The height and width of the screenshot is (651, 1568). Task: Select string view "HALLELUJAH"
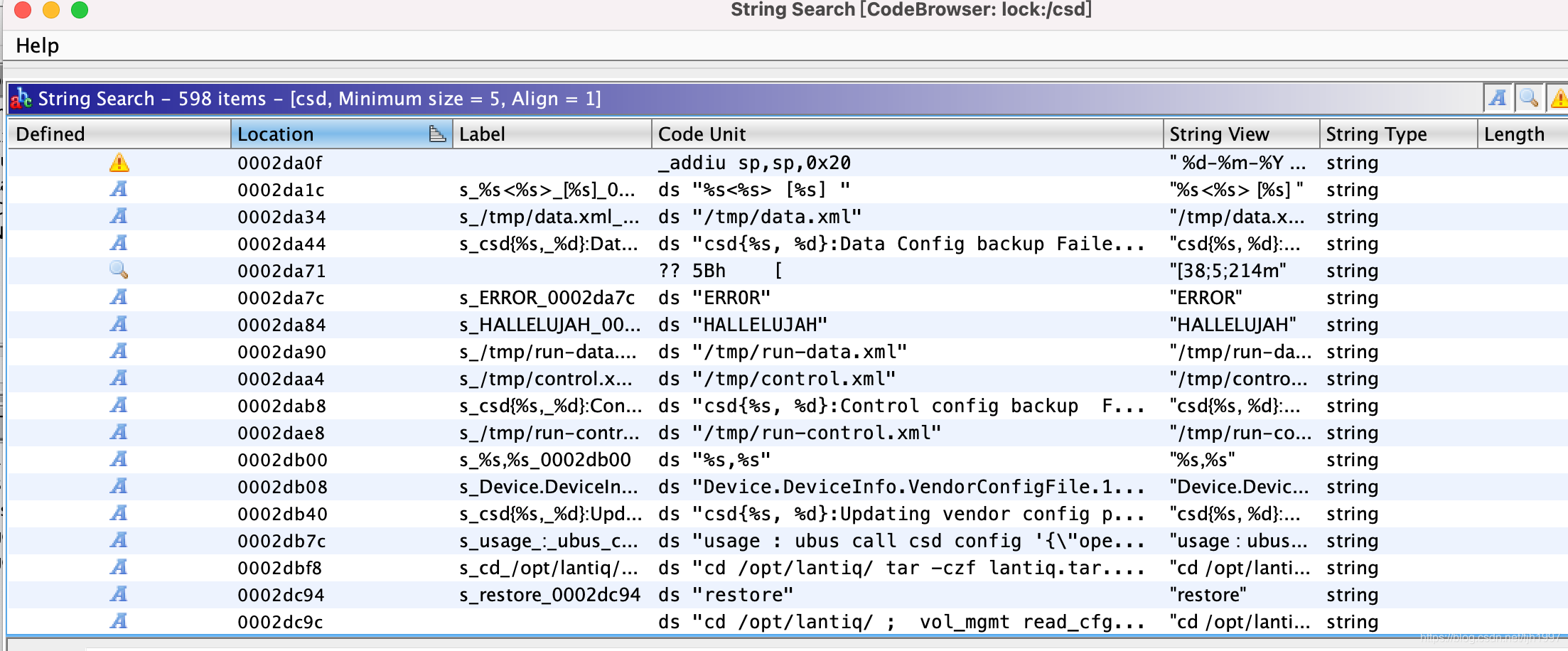coord(1233,325)
